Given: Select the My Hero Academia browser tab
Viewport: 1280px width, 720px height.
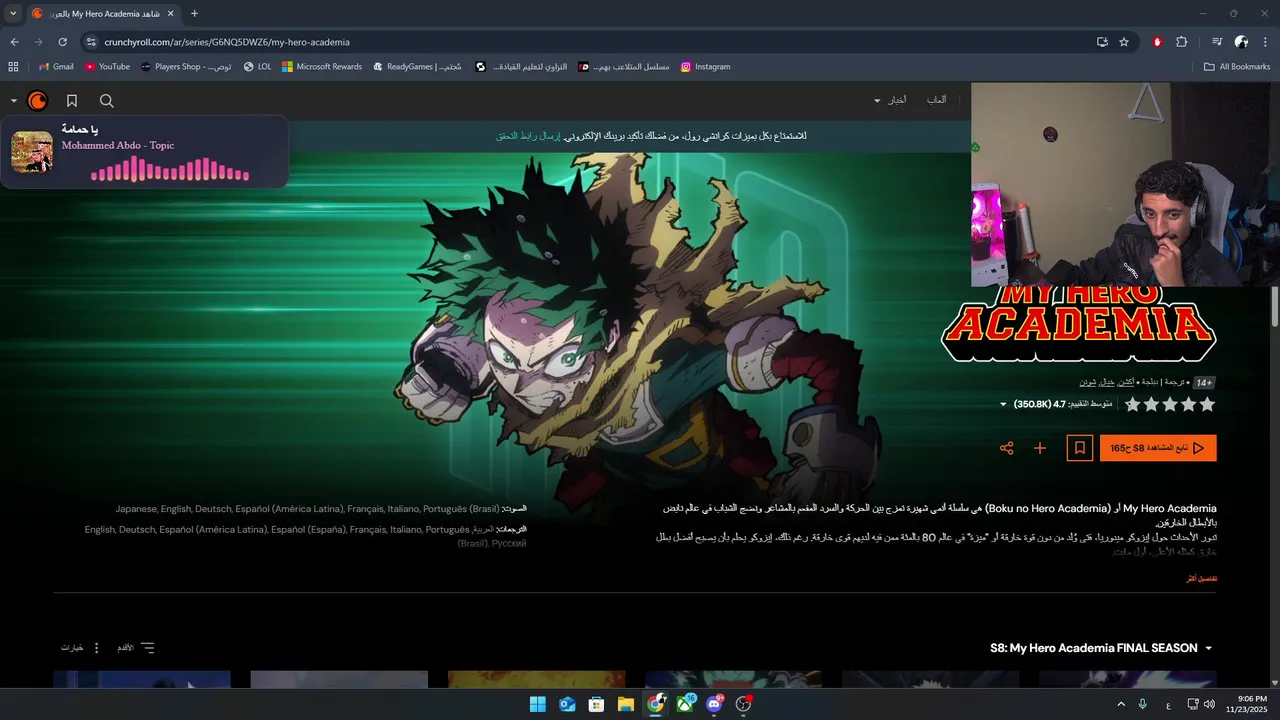Looking at the screenshot, I should 104,14.
